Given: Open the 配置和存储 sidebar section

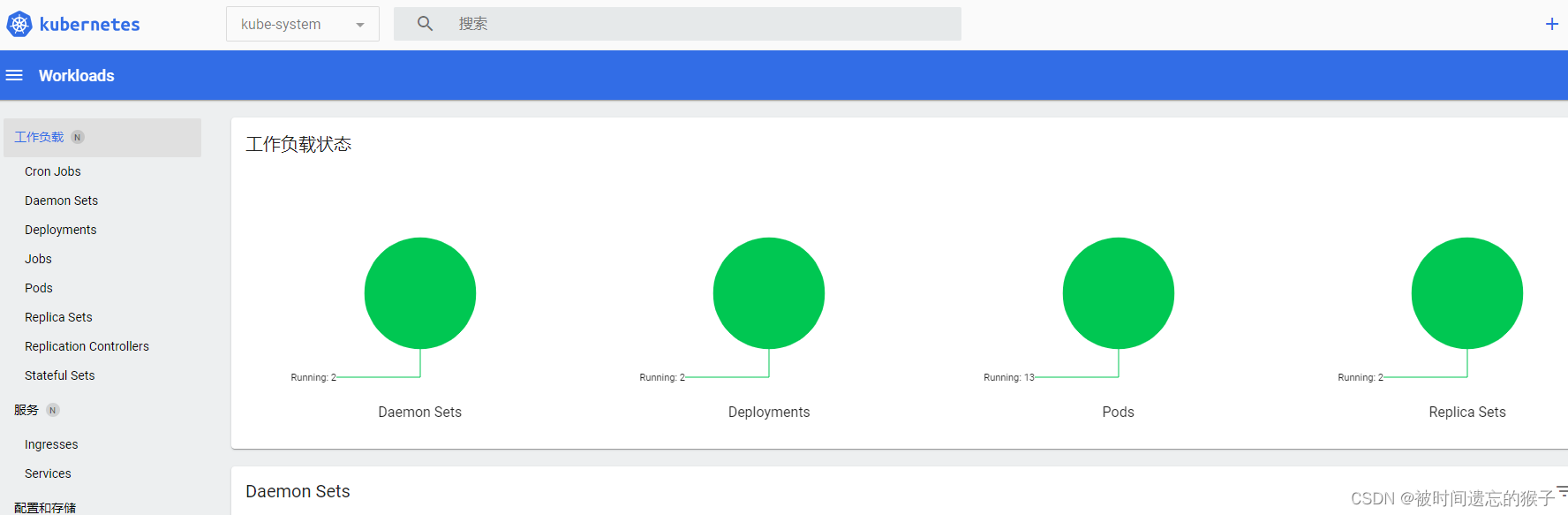Looking at the screenshot, I should pos(45,508).
